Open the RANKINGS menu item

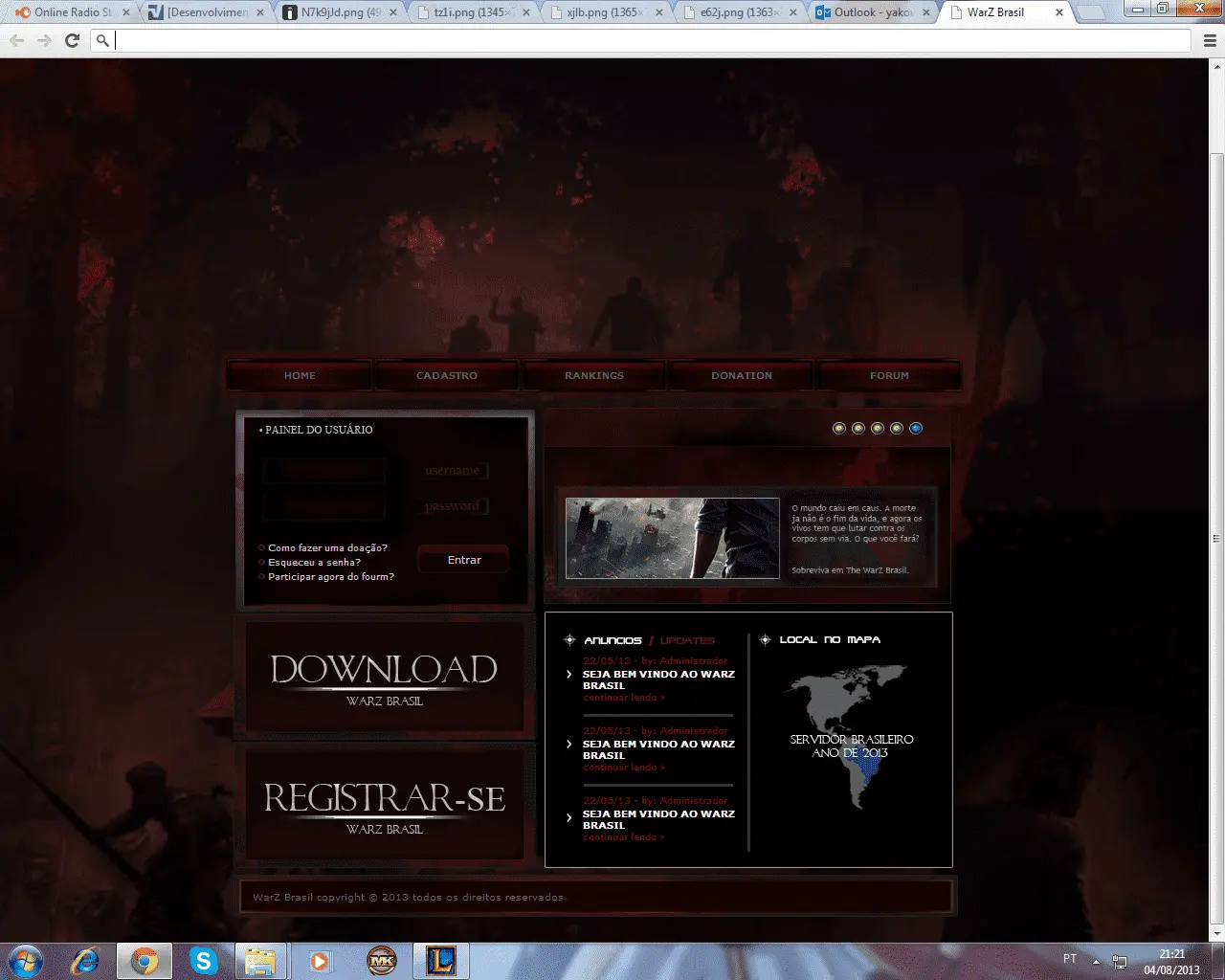pyautogui.click(x=594, y=375)
